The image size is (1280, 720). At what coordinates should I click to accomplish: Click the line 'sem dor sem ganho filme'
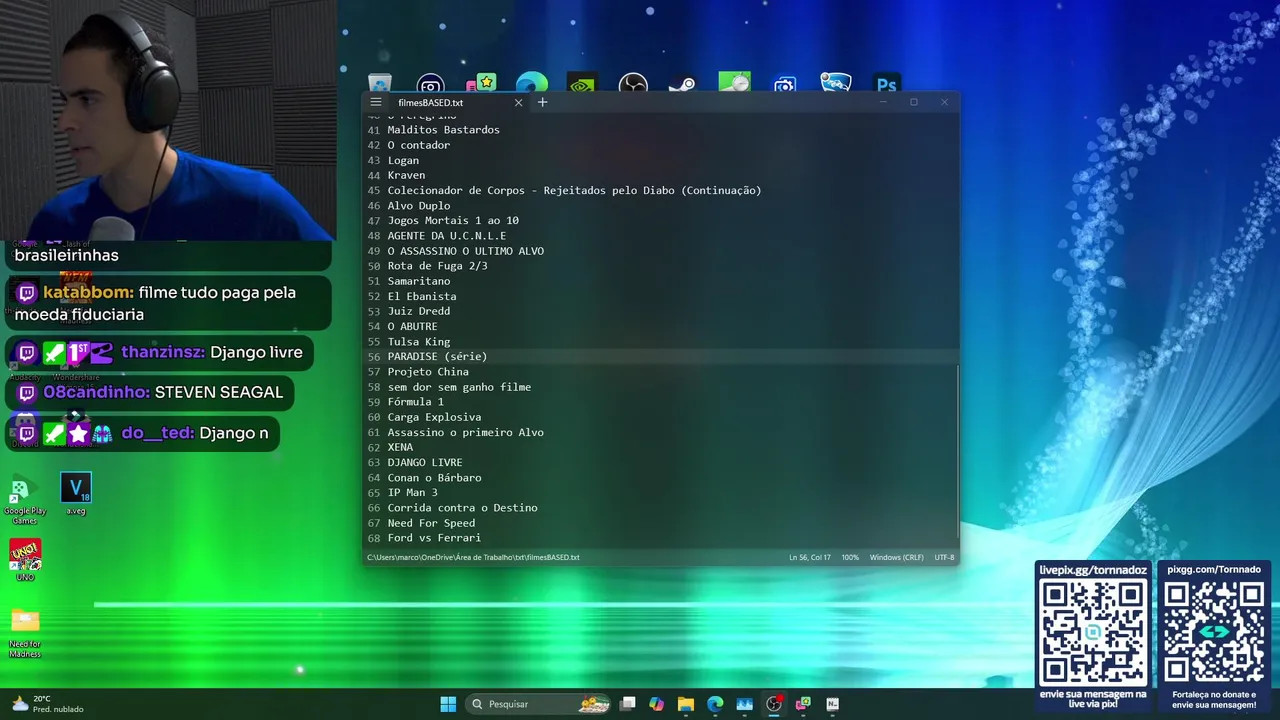click(459, 387)
